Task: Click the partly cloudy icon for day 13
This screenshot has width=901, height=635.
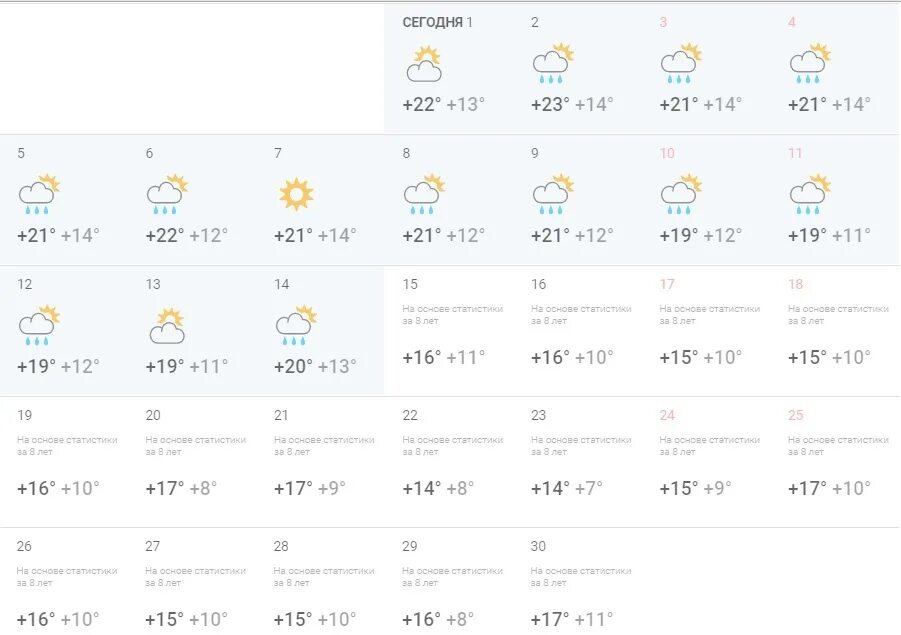Action: click(x=167, y=325)
